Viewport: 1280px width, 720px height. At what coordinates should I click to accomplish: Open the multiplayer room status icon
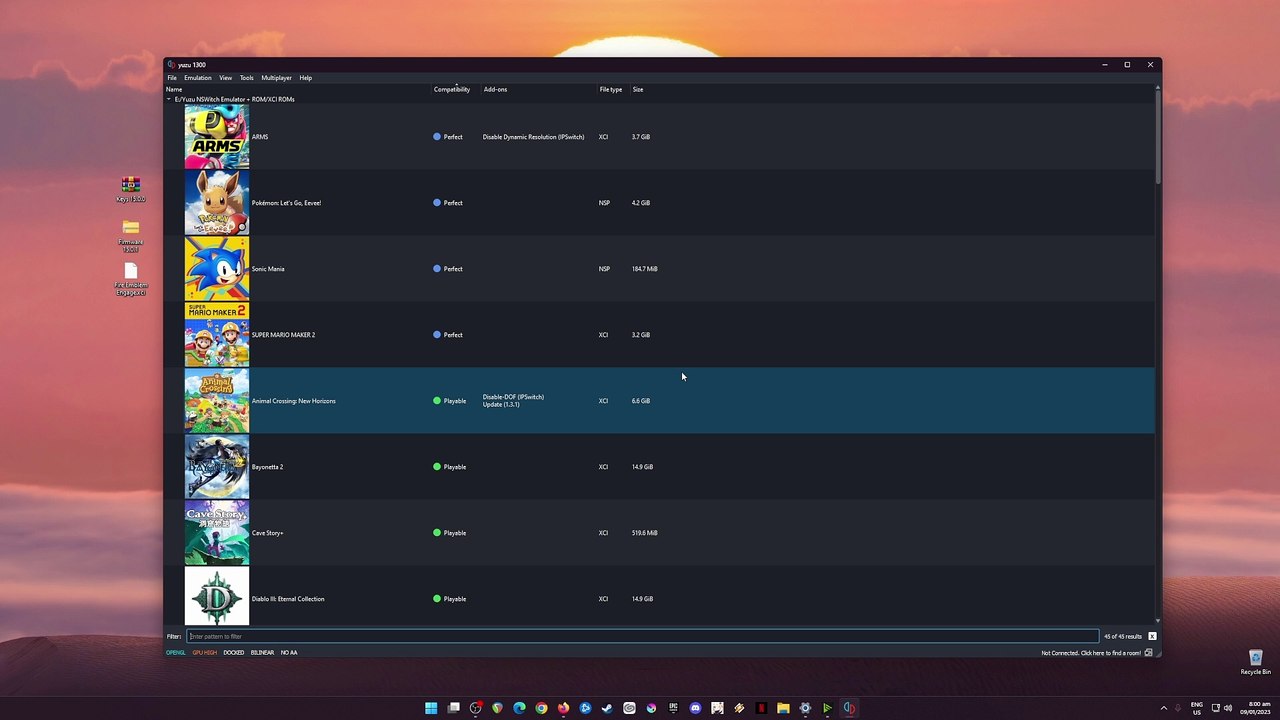pyautogui.click(x=1148, y=653)
